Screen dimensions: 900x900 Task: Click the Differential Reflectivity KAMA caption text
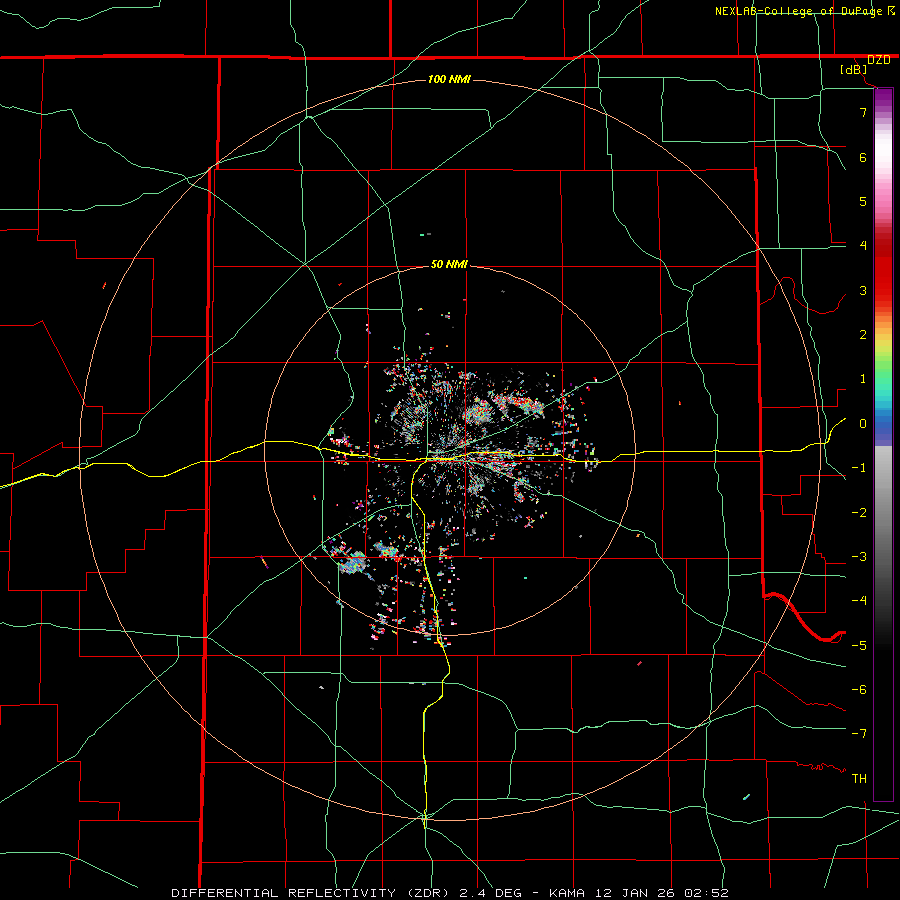point(450,893)
